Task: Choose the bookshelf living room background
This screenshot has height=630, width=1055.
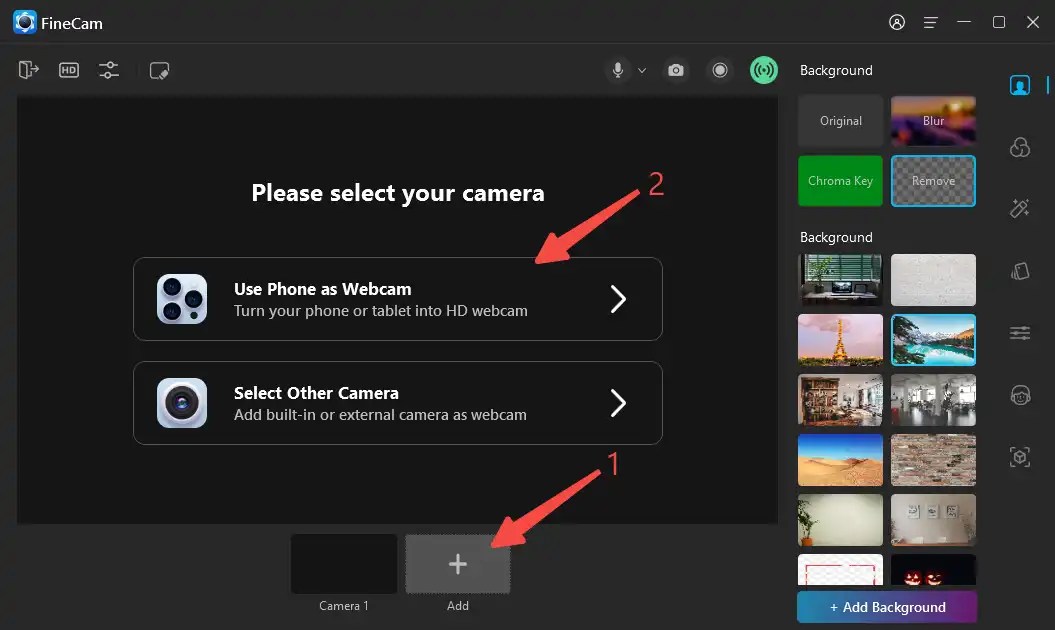Action: [840, 400]
